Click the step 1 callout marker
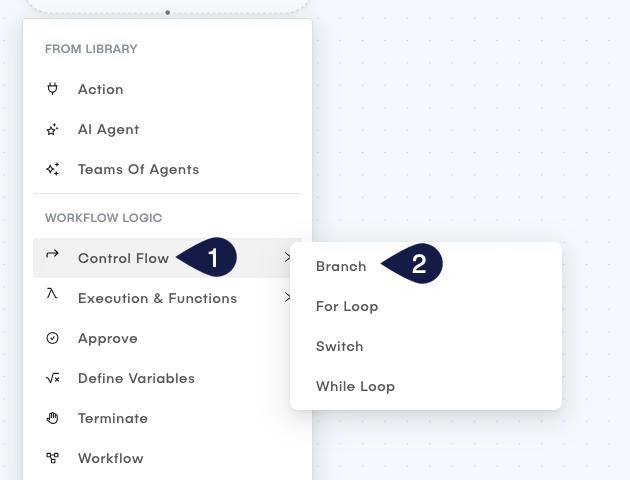The width and height of the screenshot is (630, 480). pyautogui.click(x=210, y=258)
